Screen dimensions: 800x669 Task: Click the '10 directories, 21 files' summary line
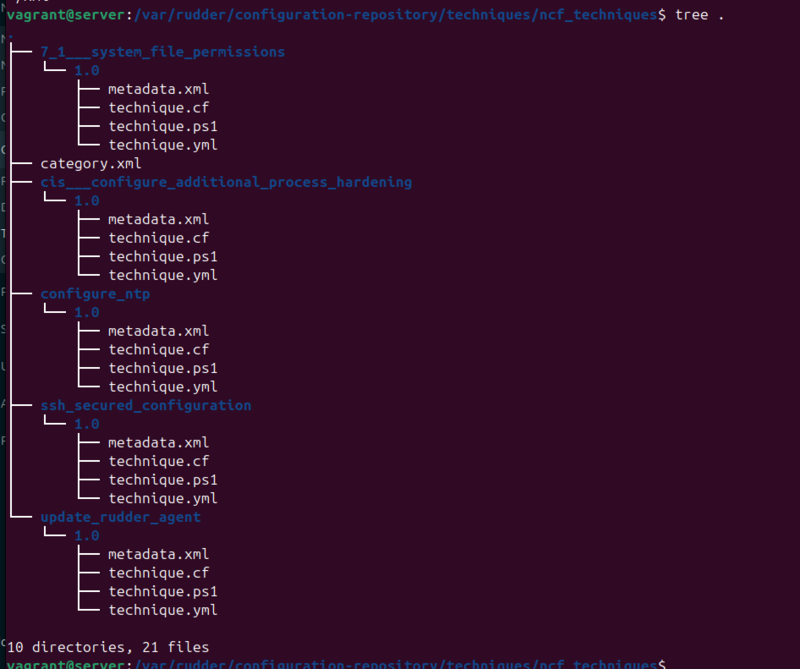[x=108, y=648]
